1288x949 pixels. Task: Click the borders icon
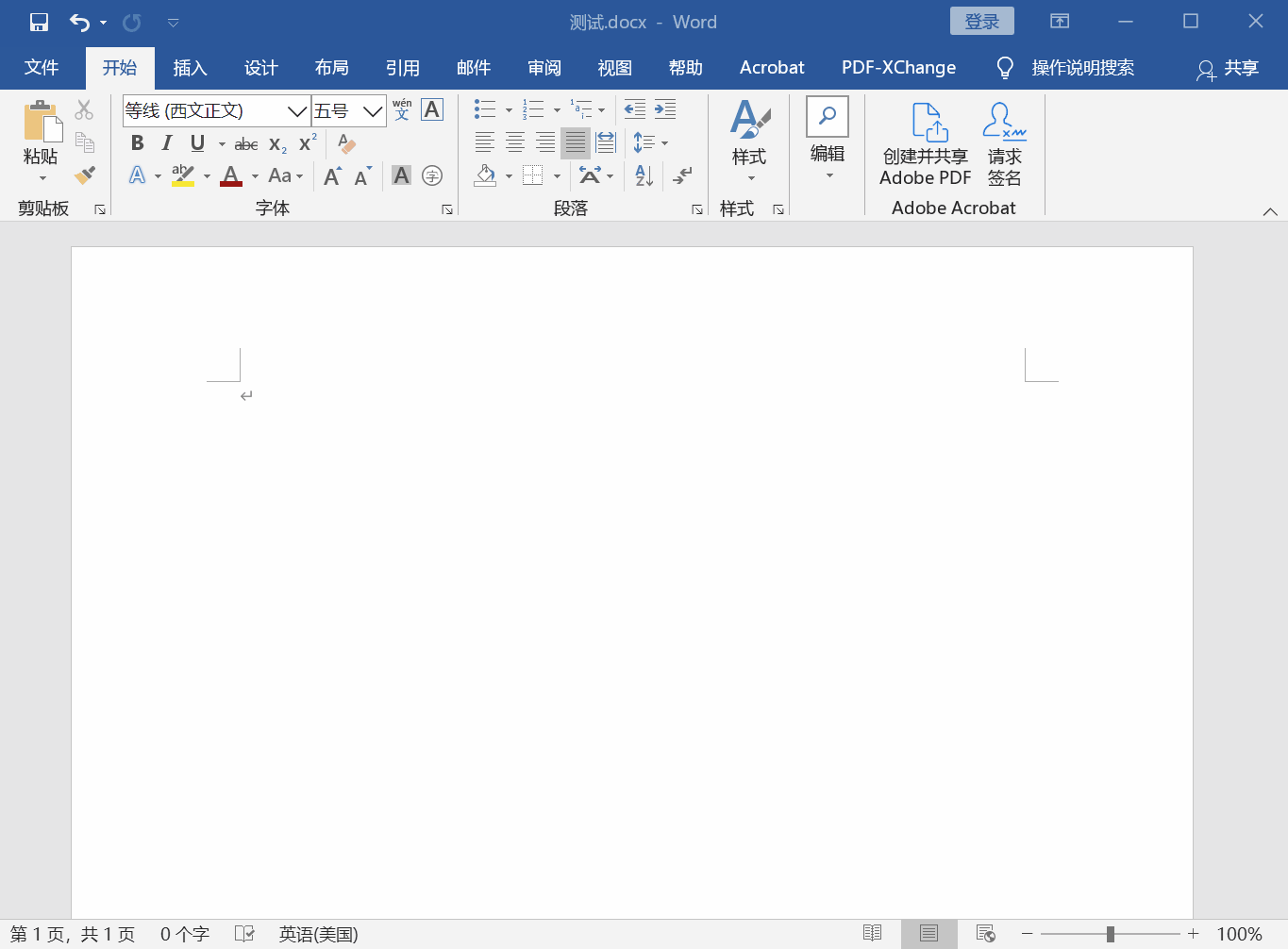[x=533, y=175]
